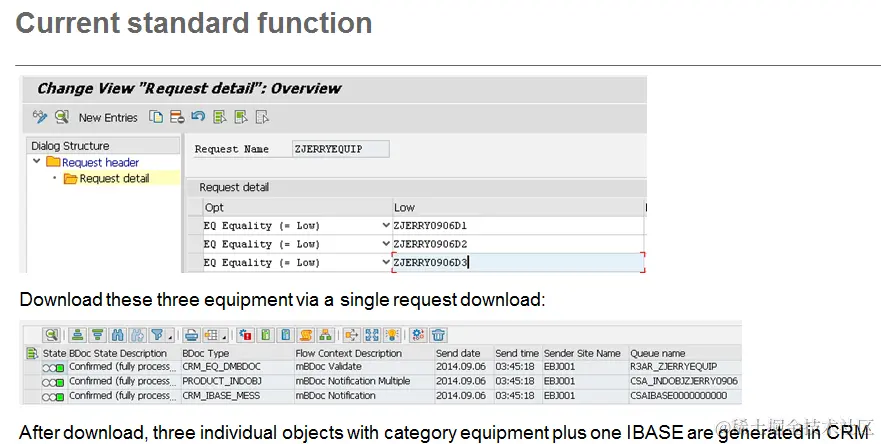The height and width of the screenshot is (444, 881).
Task: Click the orange arrow reprocess icon
Action: [x=352, y=335]
